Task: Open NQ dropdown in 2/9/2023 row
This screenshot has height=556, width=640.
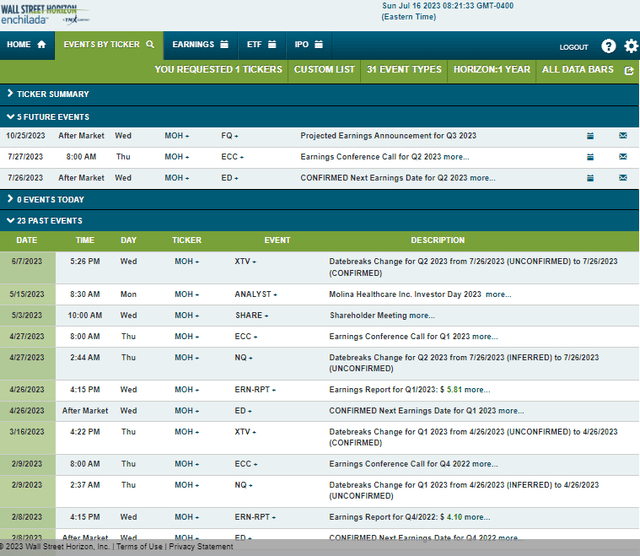Action: pyautogui.click(x=244, y=485)
